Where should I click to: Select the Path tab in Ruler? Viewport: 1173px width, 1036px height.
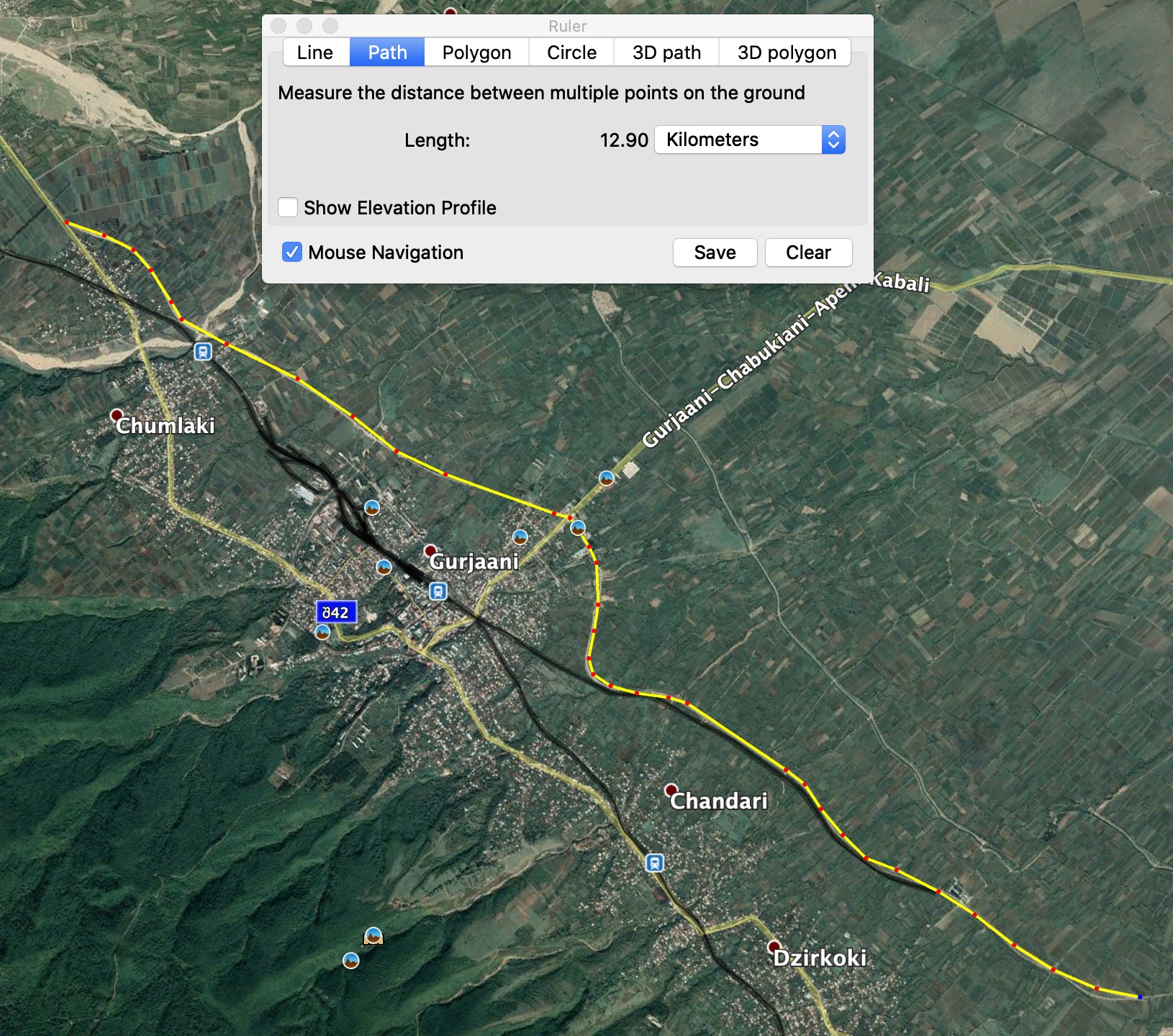click(x=387, y=53)
